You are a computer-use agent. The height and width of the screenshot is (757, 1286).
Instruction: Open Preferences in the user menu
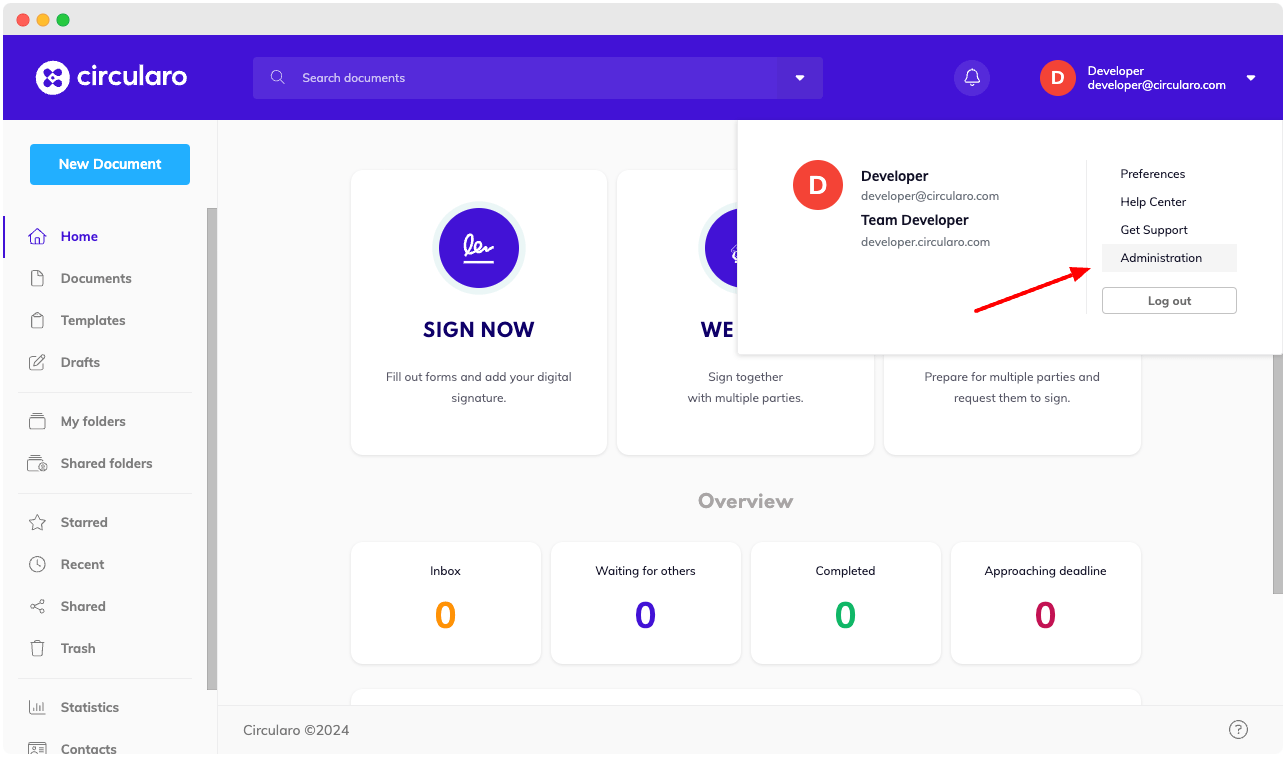point(1152,174)
